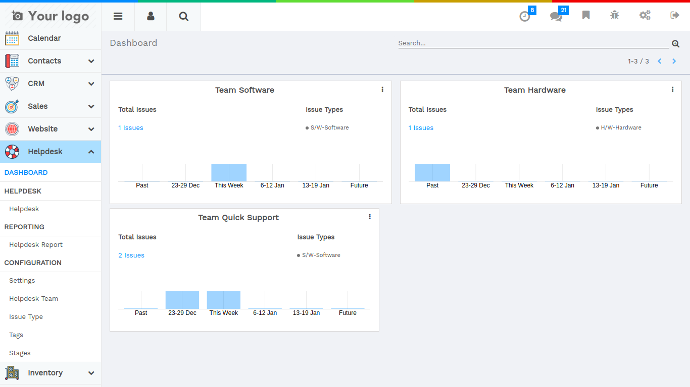Open Team Hardware card options menu
This screenshot has width=690, height=387.
pos(672,90)
